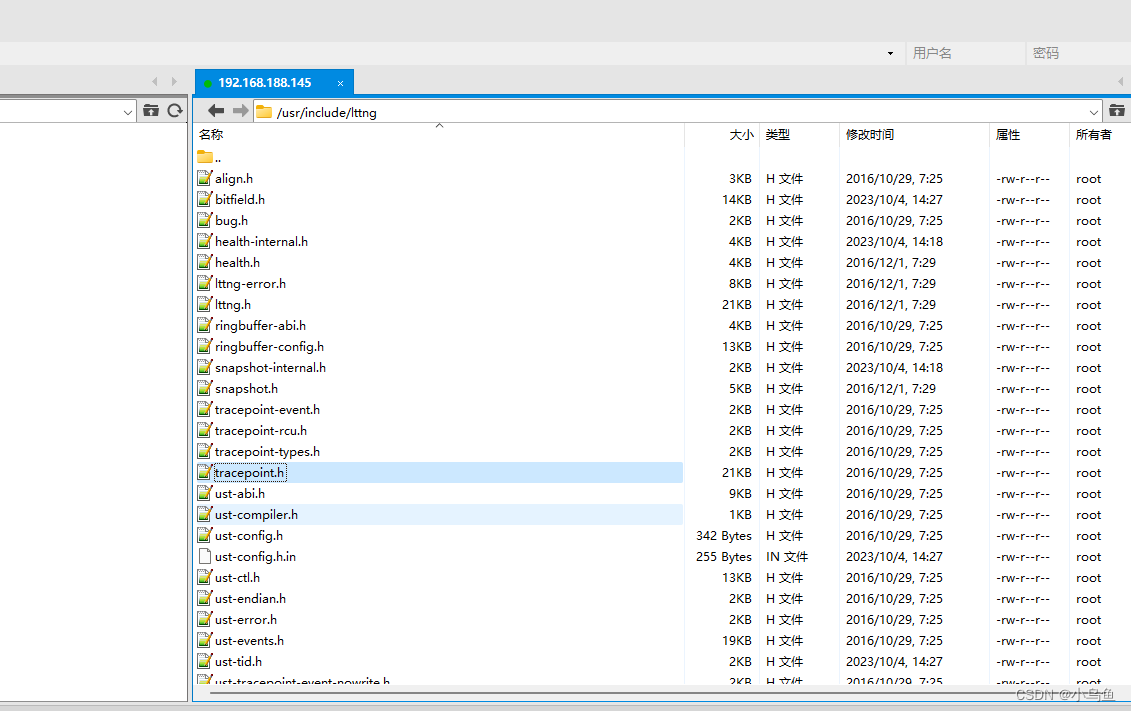The image size is (1131, 711).
Task: Click the back navigation arrow
Action: (217, 112)
